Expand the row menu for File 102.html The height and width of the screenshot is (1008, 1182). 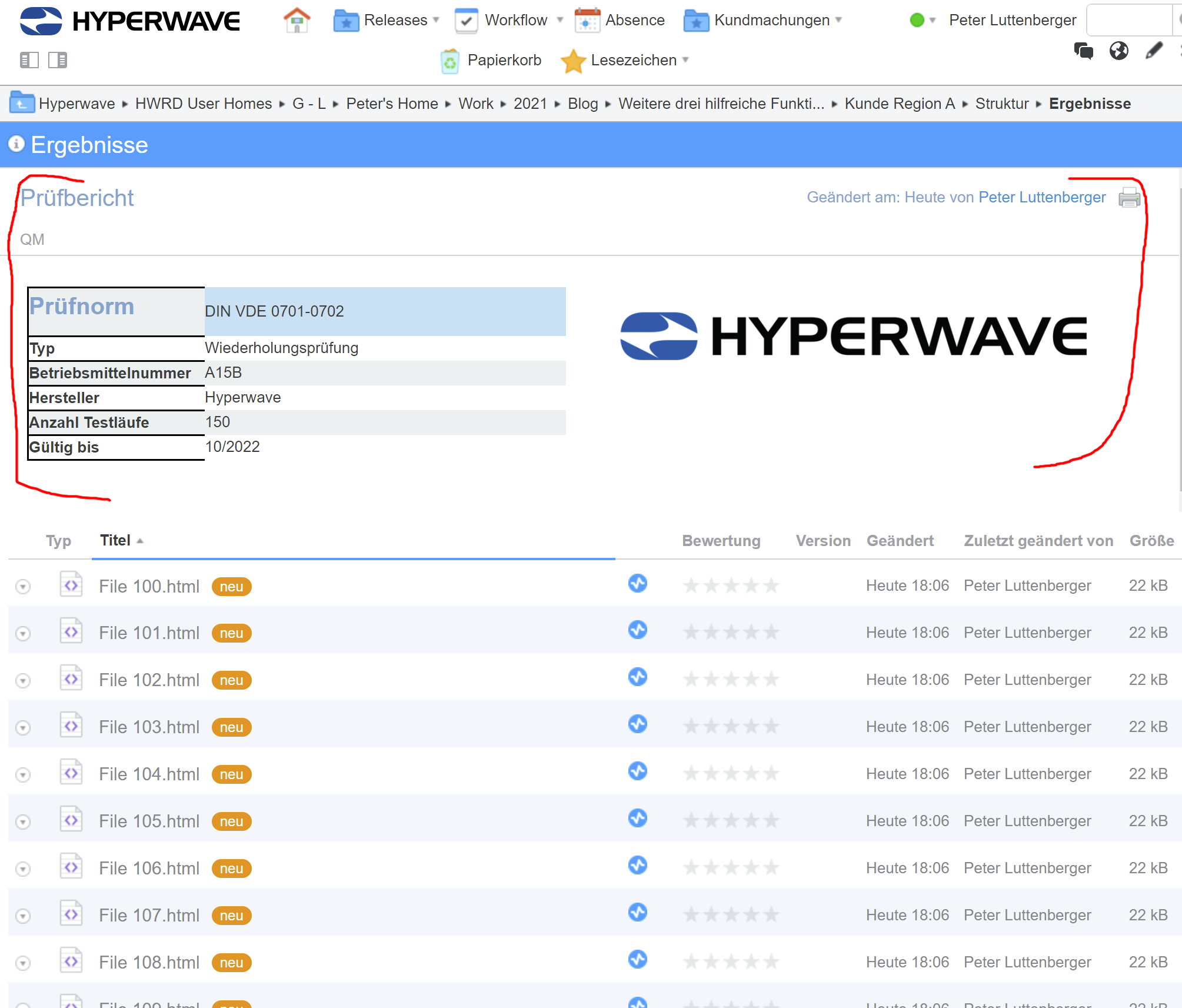pyautogui.click(x=23, y=681)
